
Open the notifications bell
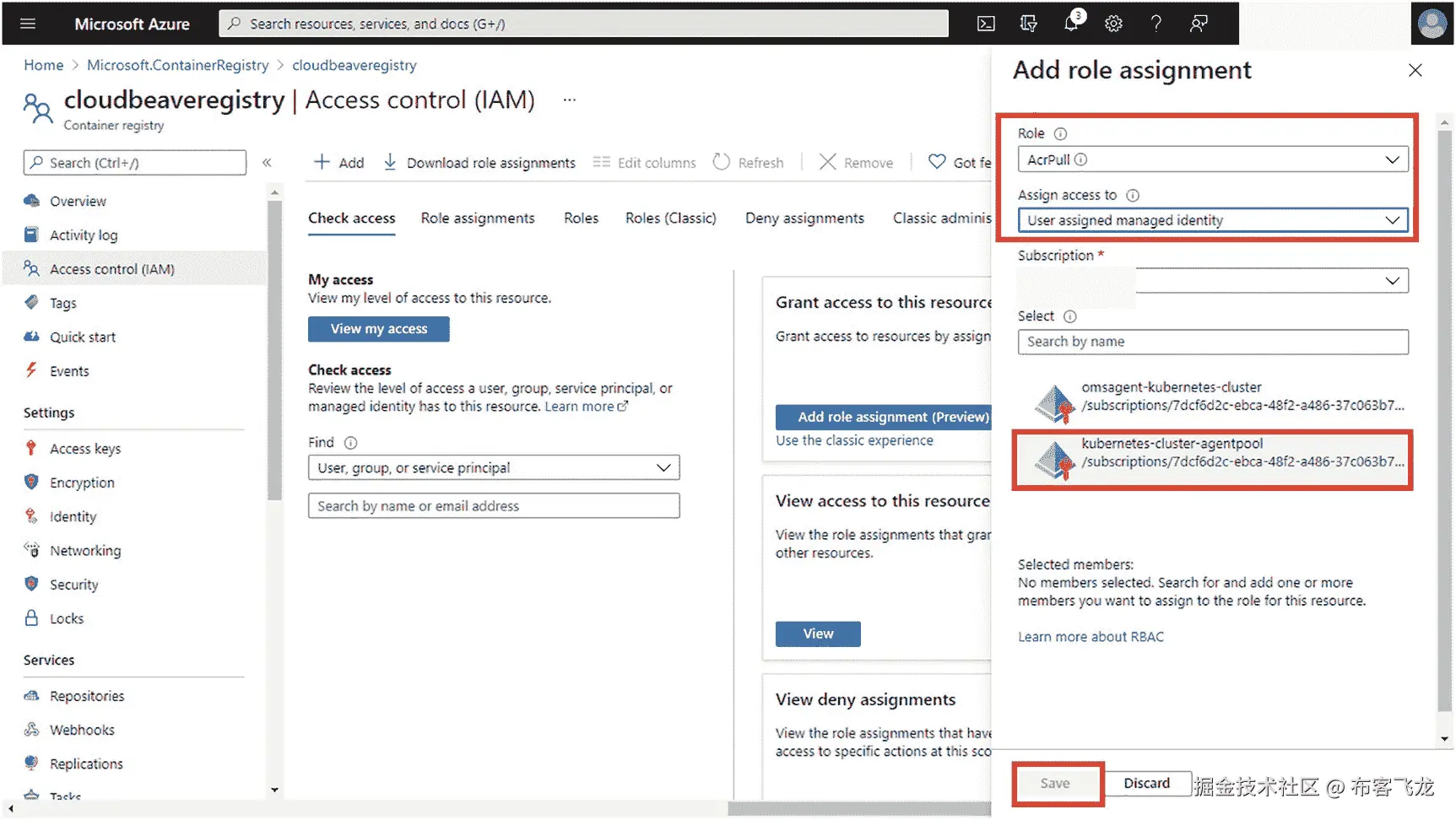coord(1071,23)
